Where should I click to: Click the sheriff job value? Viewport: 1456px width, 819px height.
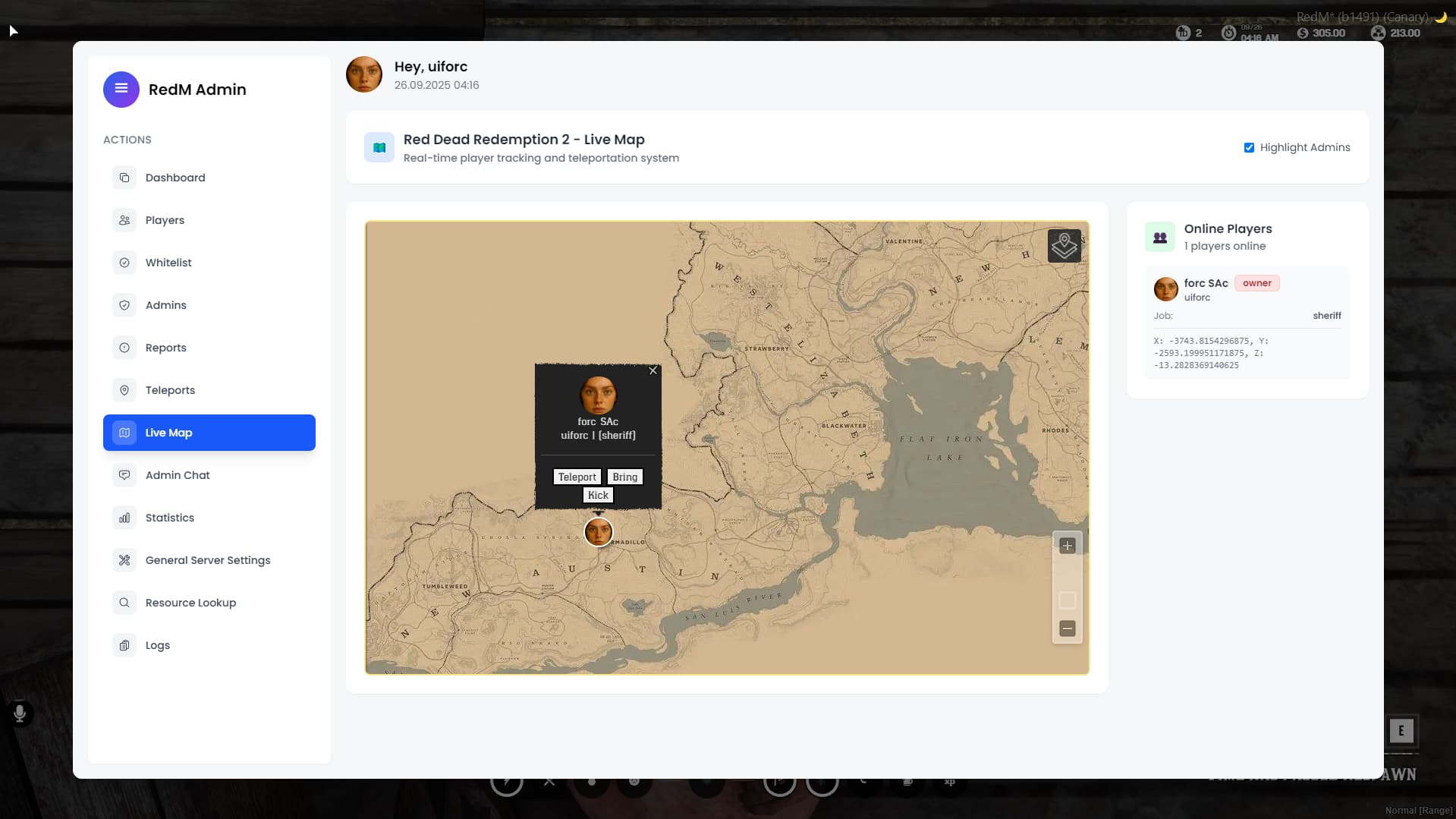pos(1327,316)
